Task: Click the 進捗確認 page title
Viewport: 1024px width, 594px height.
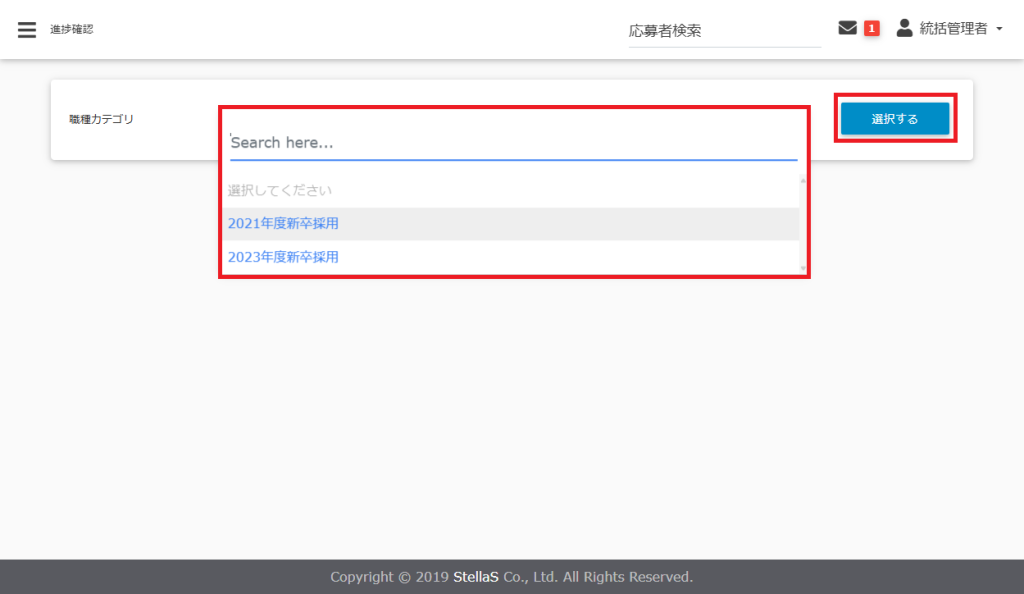Action: tap(72, 30)
